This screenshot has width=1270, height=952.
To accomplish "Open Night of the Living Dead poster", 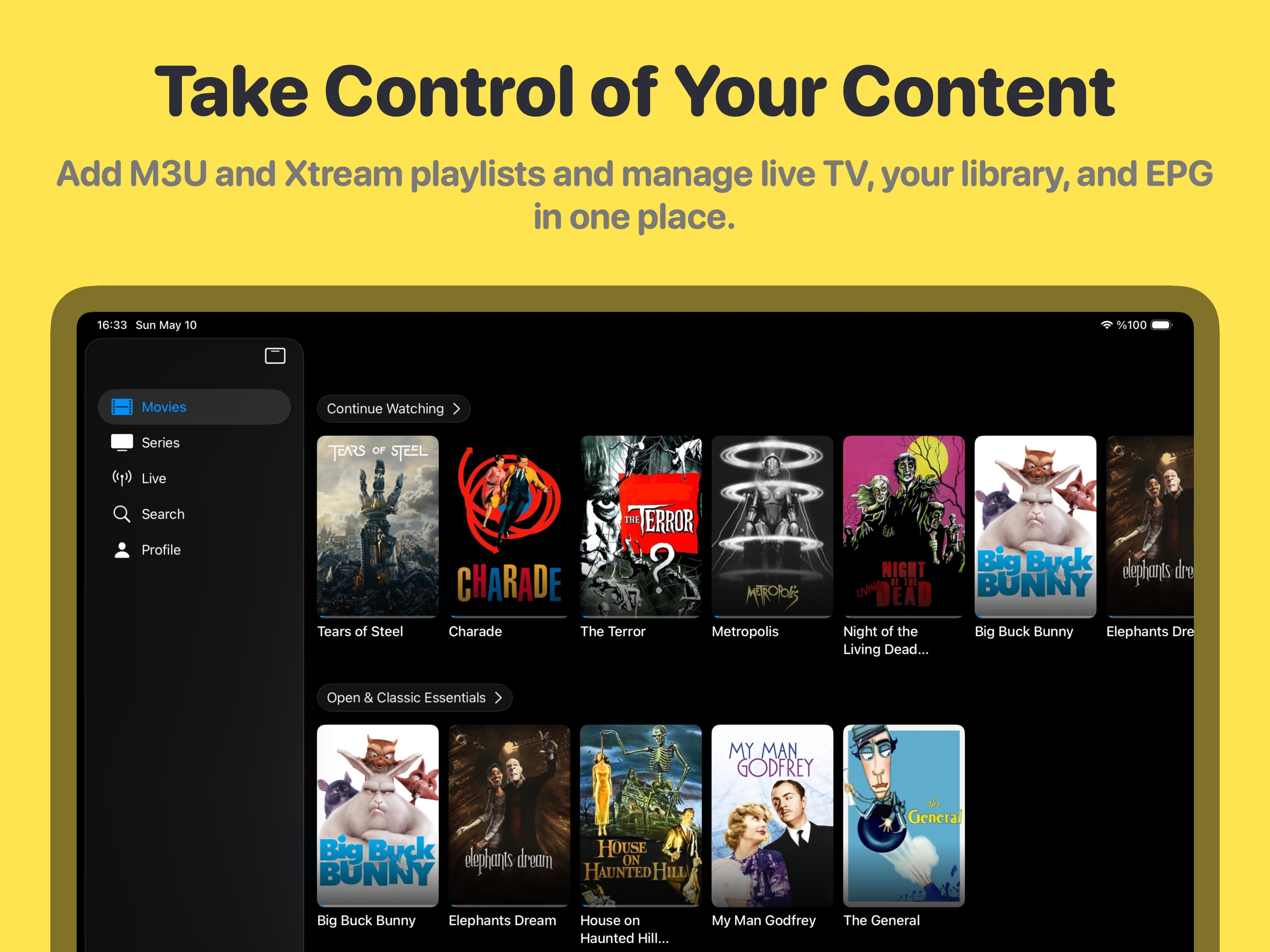I will pyautogui.click(x=904, y=527).
